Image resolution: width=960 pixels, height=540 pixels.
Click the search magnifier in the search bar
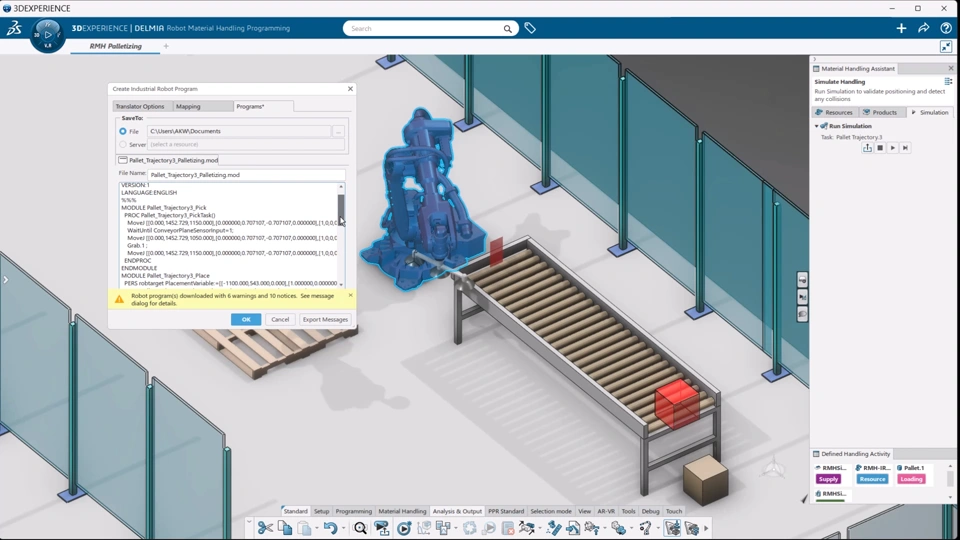[x=508, y=29]
